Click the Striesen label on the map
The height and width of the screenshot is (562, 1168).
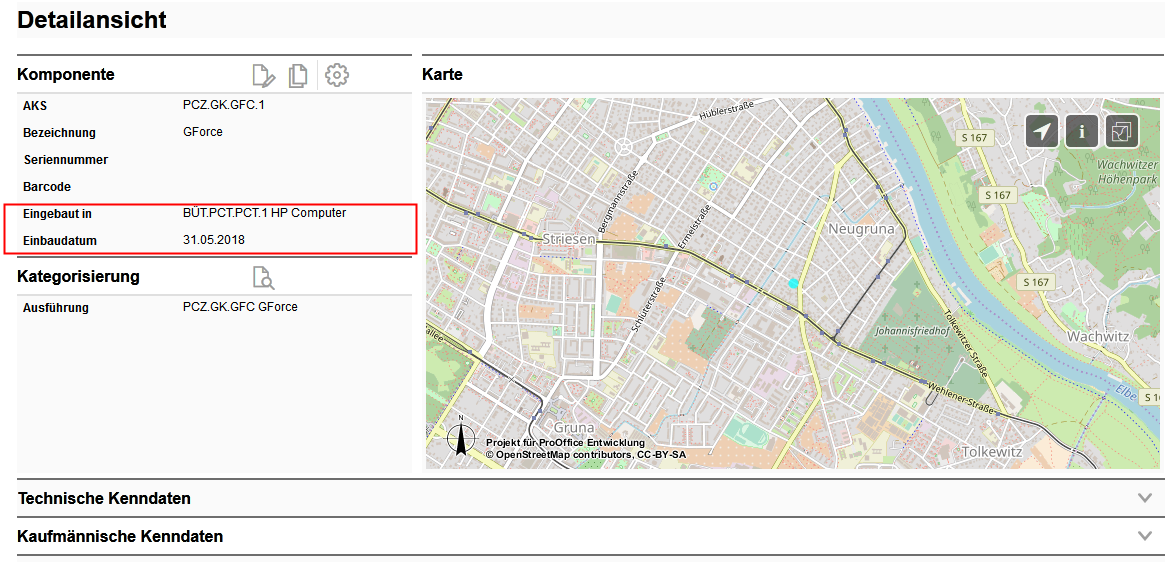pyautogui.click(x=568, y=239)
